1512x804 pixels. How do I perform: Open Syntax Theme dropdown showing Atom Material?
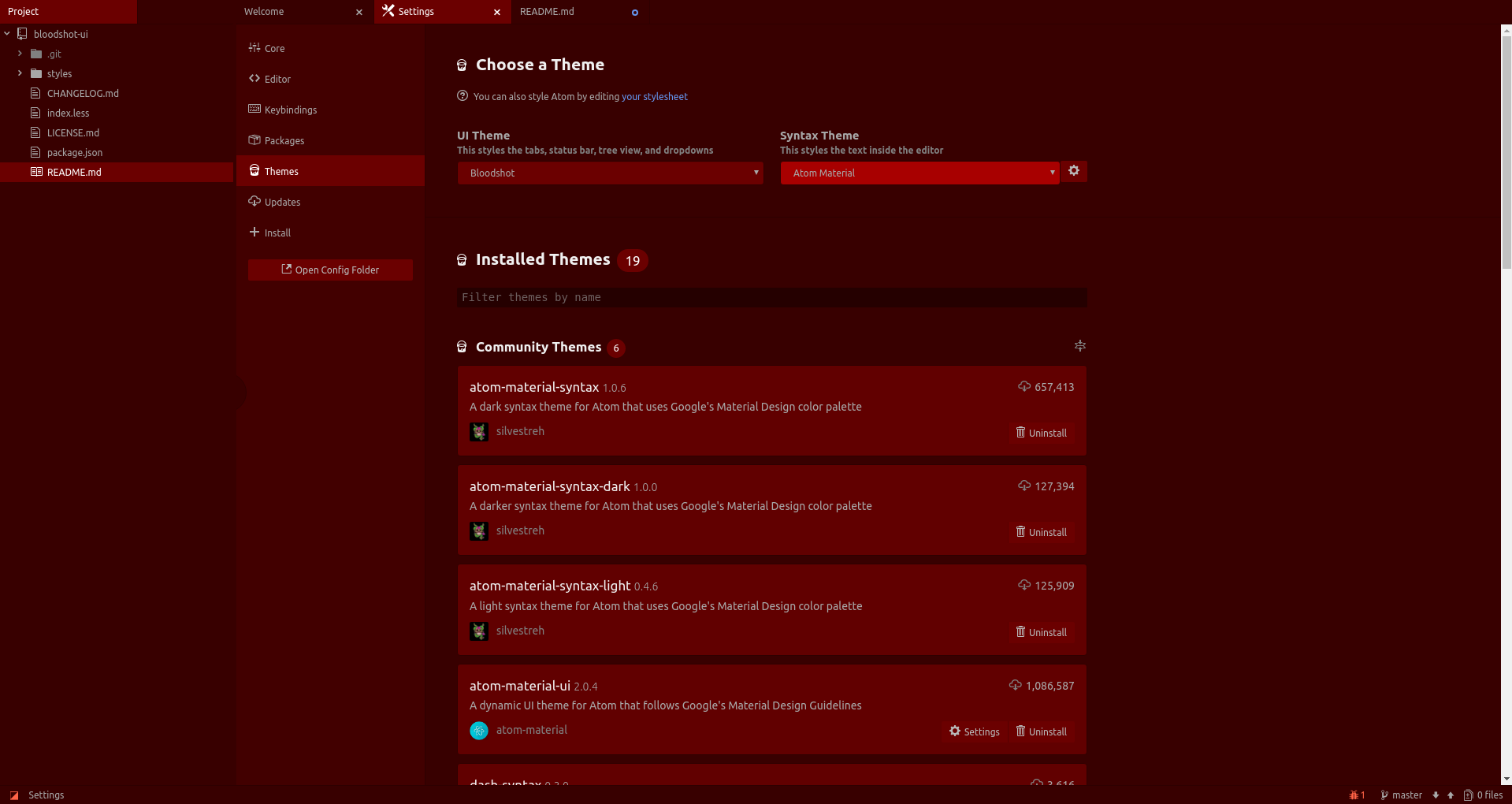click(x=920, y=173)
